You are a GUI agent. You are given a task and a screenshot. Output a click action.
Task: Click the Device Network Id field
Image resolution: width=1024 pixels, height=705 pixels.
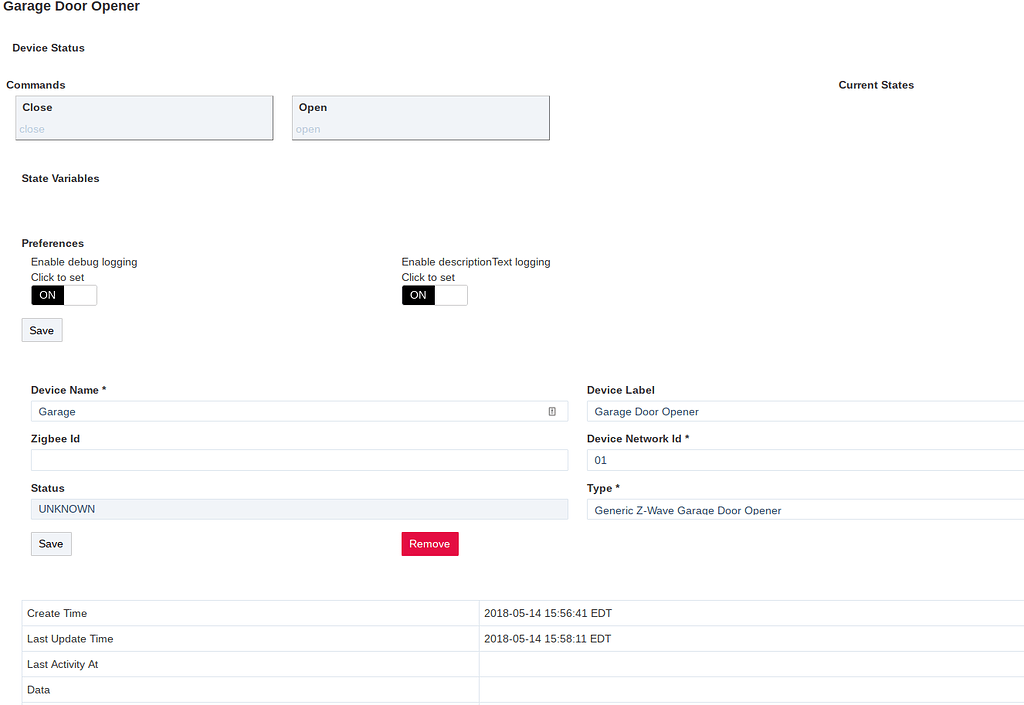pyautogui.click(x=805, y=460)
